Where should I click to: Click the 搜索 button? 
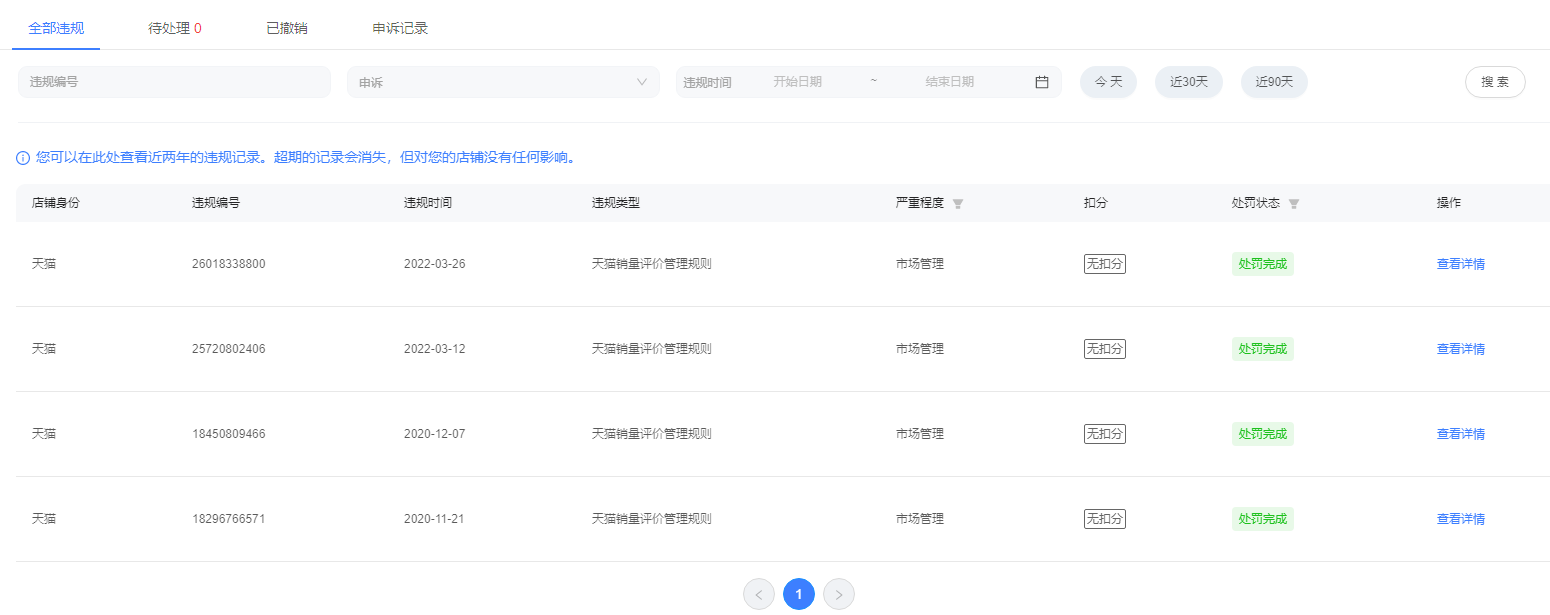point(1495,82)
